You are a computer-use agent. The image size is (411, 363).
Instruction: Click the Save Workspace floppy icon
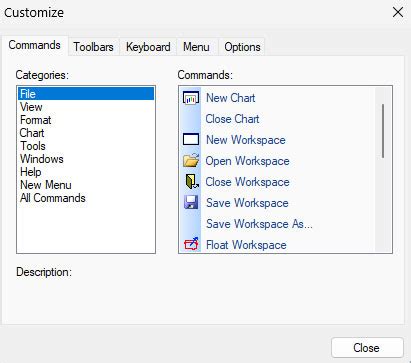click(191, 202)
